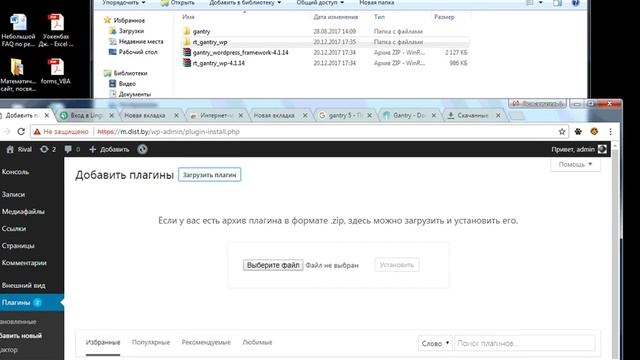This screenshot has height=360, width=640.
Task: Click admin avatar in admin bar
Action: [602, 149]
